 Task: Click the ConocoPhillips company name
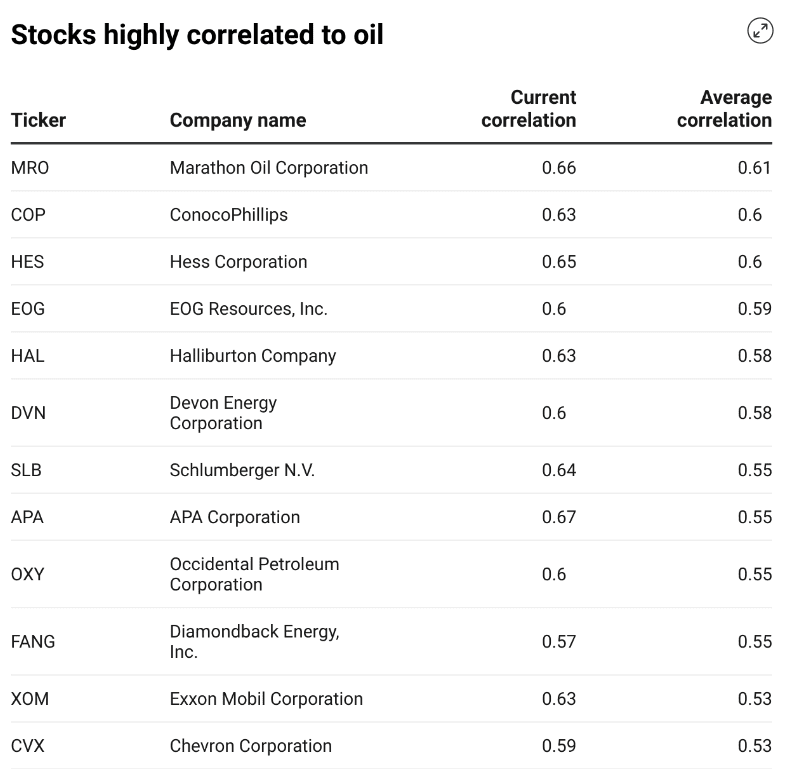tap(229, 215)
